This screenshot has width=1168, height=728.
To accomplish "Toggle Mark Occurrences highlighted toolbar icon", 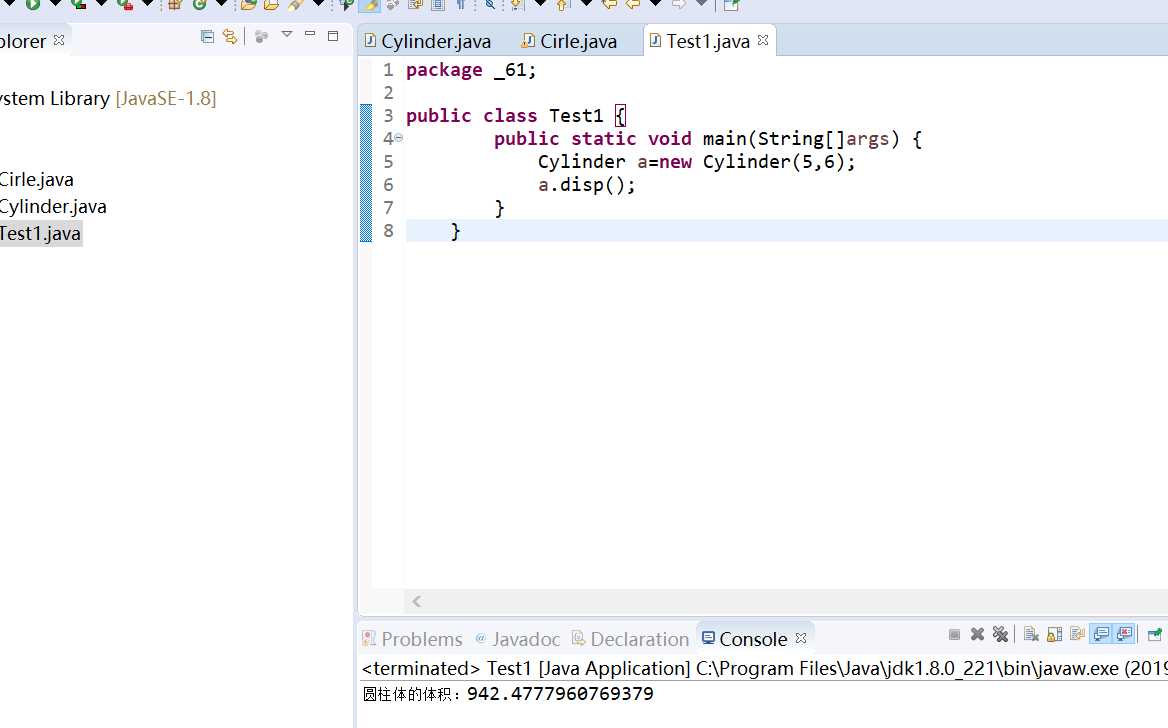I will click(369, 5).
